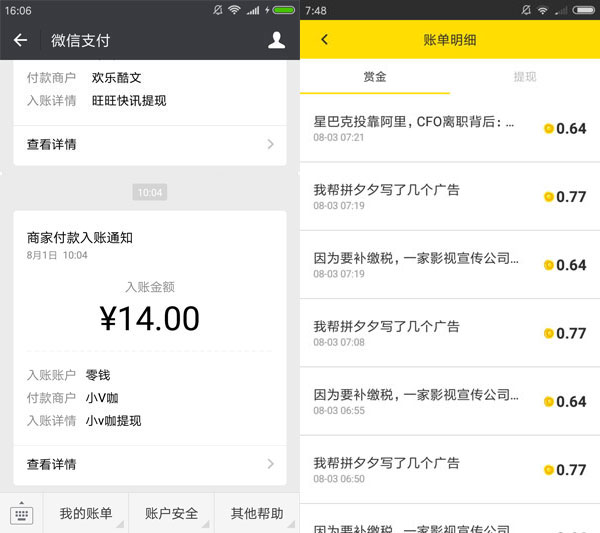Image resolution: width=600 pixels, height=533 pixels.
Task: Switch to keyboard input icon
Action: (x=21, y=514)
